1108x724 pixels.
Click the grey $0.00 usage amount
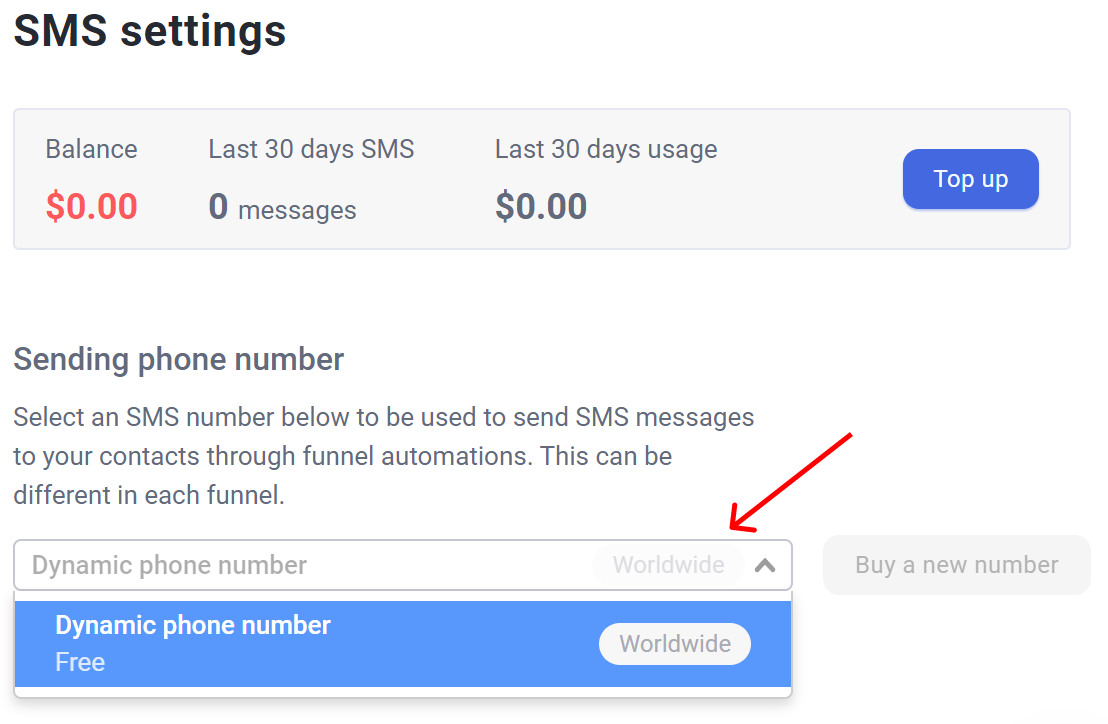pos(541,207)
